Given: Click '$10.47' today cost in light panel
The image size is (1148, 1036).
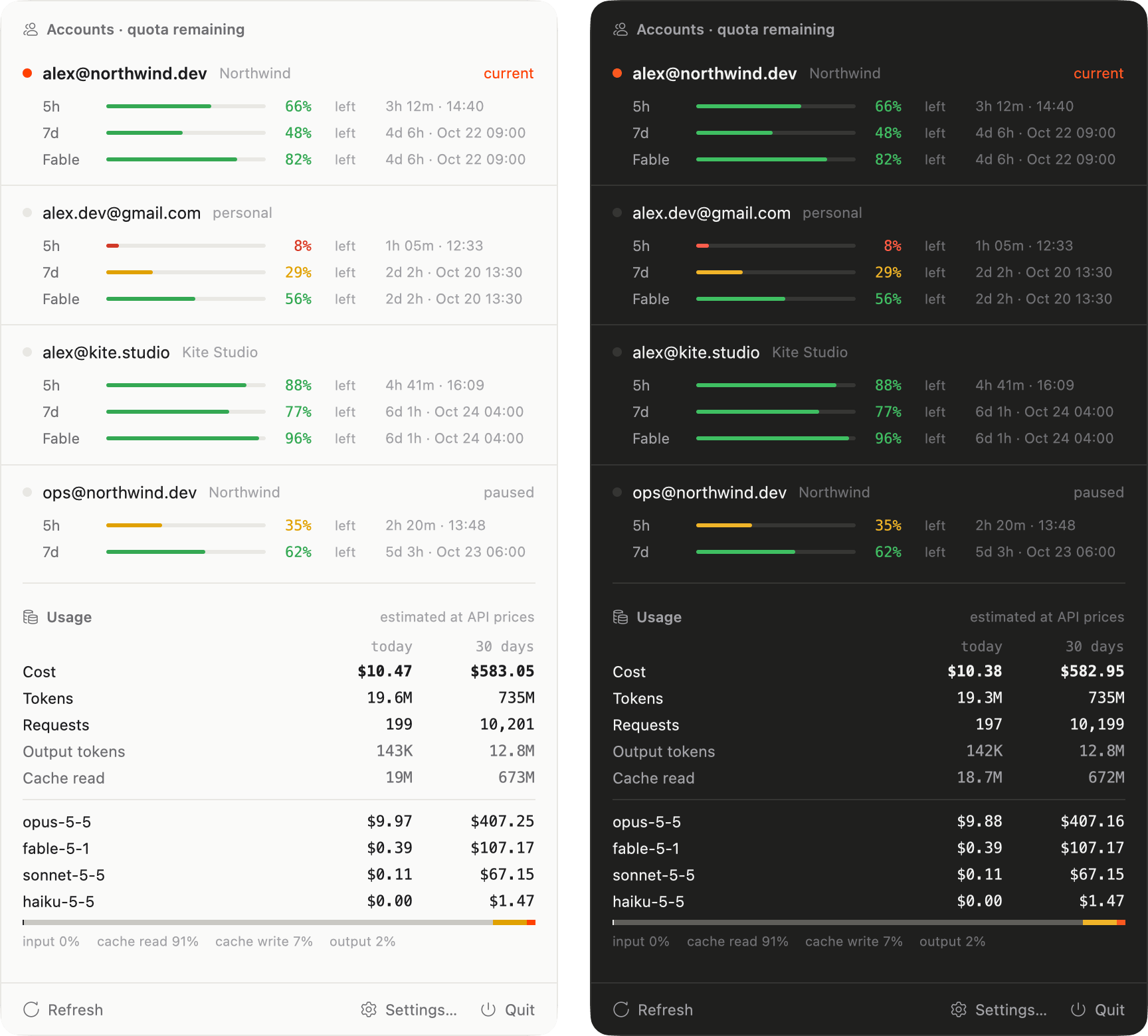Looking at the screenshot, I should click(x=385, y=671).
